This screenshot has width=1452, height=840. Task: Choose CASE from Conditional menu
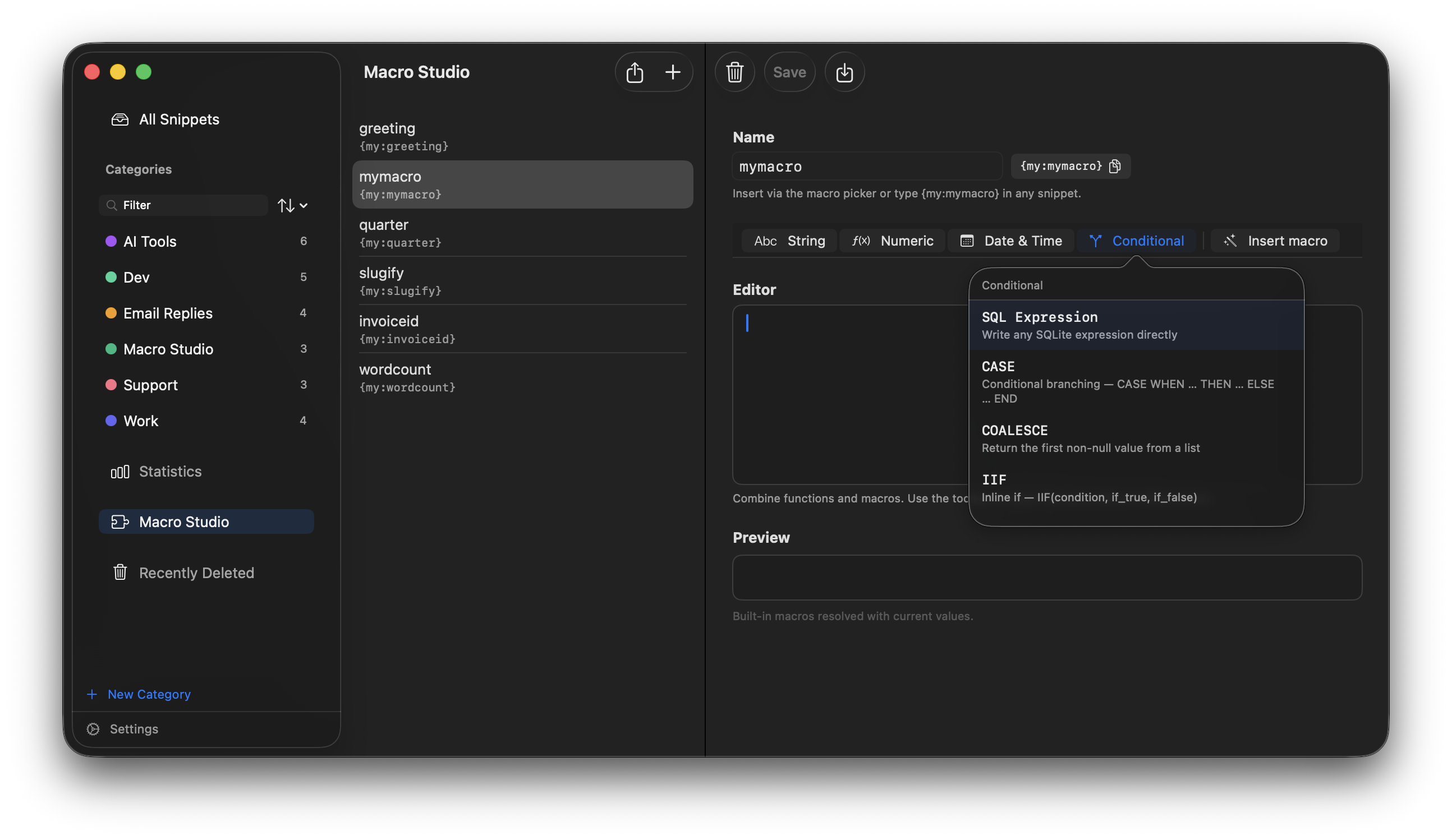(x=1136, y=382)
